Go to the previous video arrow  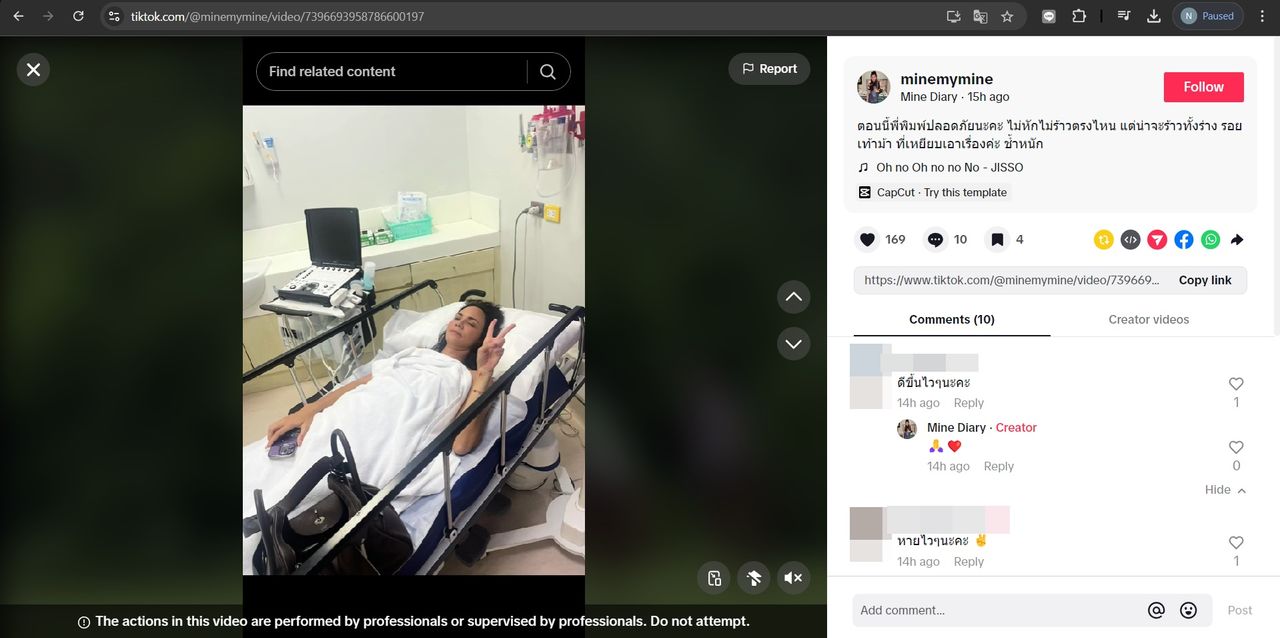(794, 297)
